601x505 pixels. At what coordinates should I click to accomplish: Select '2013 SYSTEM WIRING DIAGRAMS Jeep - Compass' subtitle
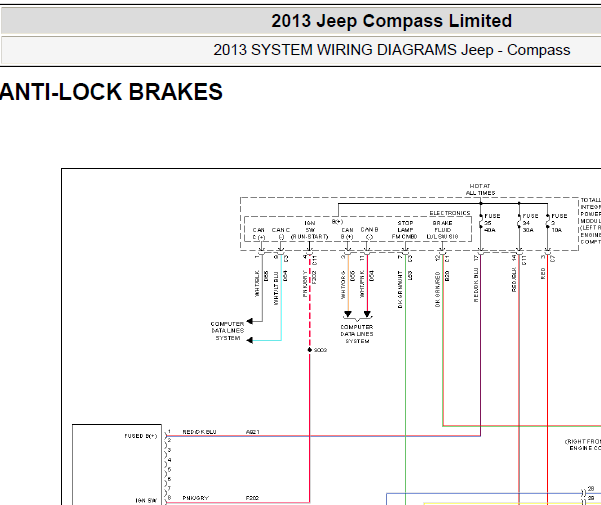point(392,50)
